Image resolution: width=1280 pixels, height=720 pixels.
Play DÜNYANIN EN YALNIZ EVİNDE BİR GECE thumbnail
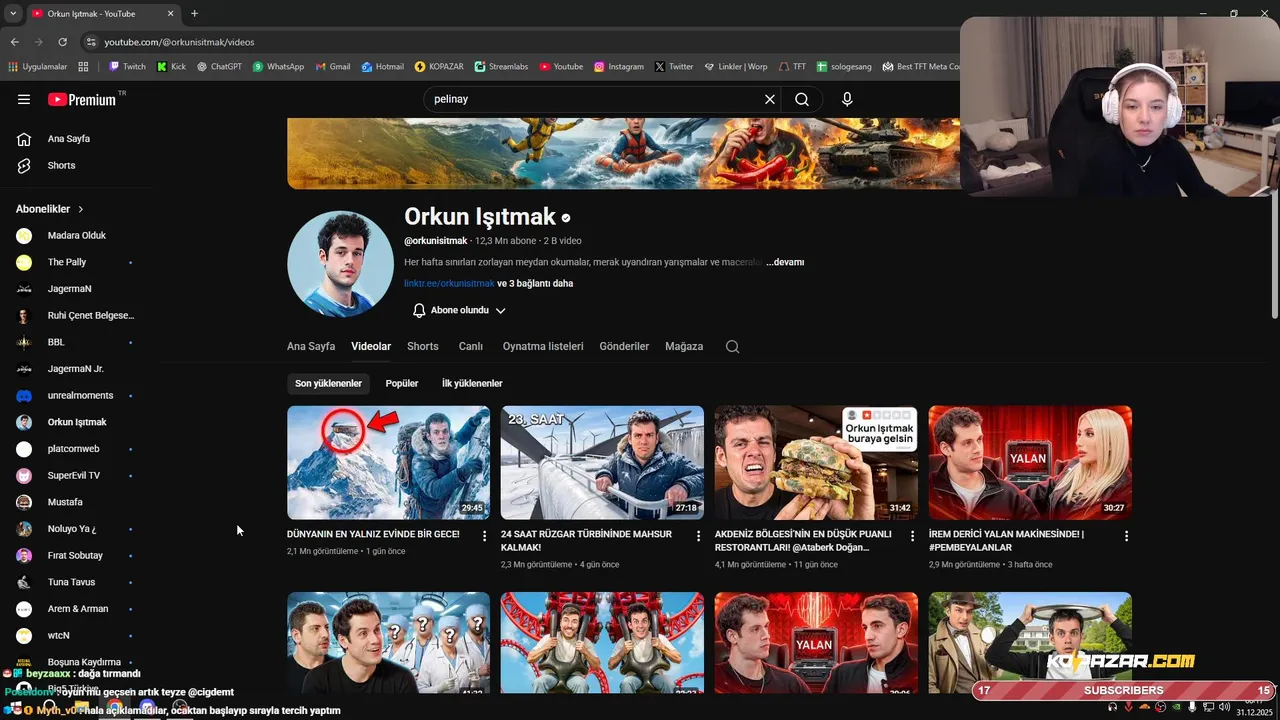pos(388,462)
